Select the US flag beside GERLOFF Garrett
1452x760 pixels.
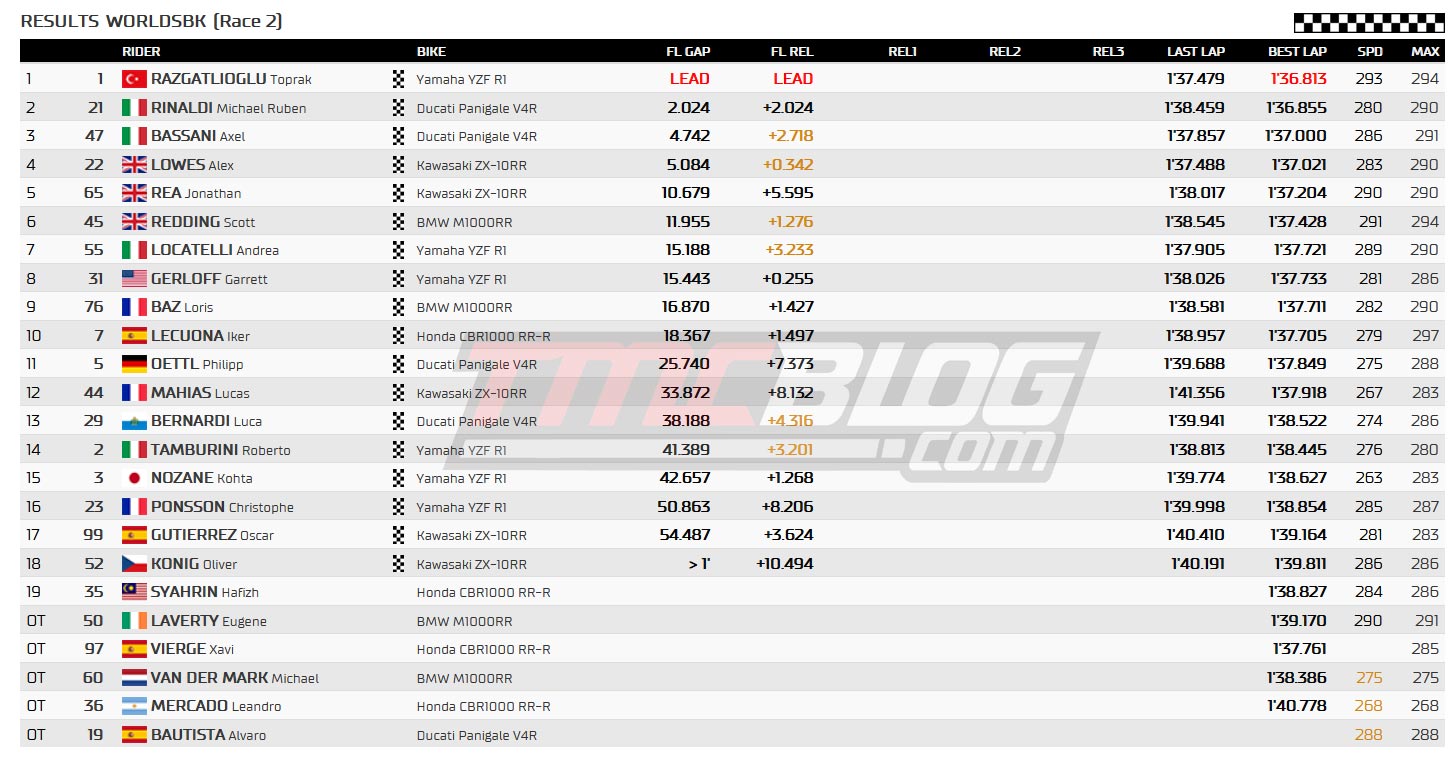point(134,278)
